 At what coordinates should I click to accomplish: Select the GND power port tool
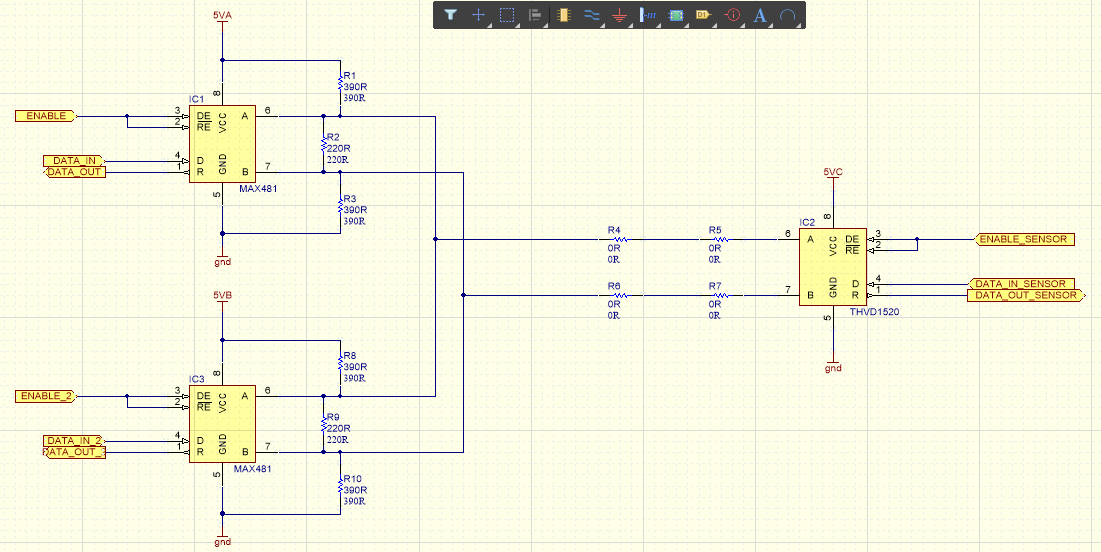(619, 15)
